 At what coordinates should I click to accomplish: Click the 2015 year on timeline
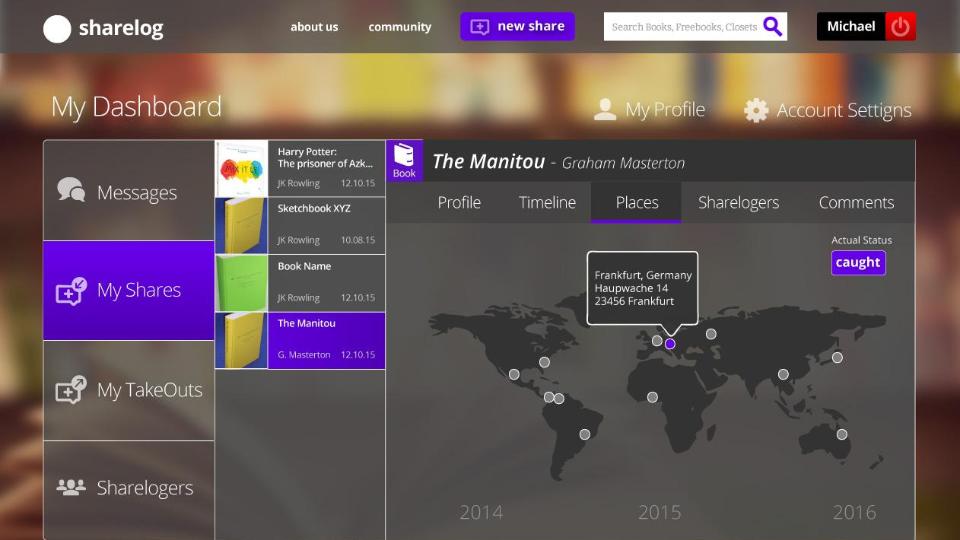point(659,512)
